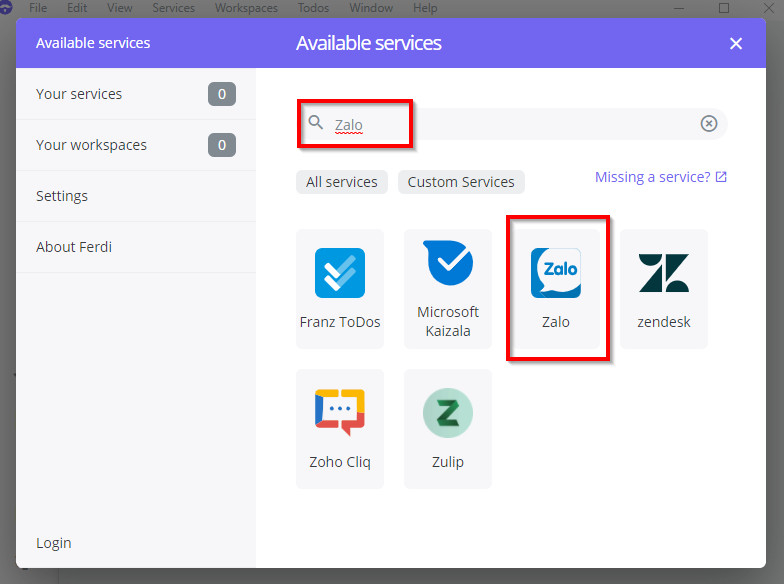Maximize the Ferdi window
This screenshot has width=784, height=584.
pos(724,8)
